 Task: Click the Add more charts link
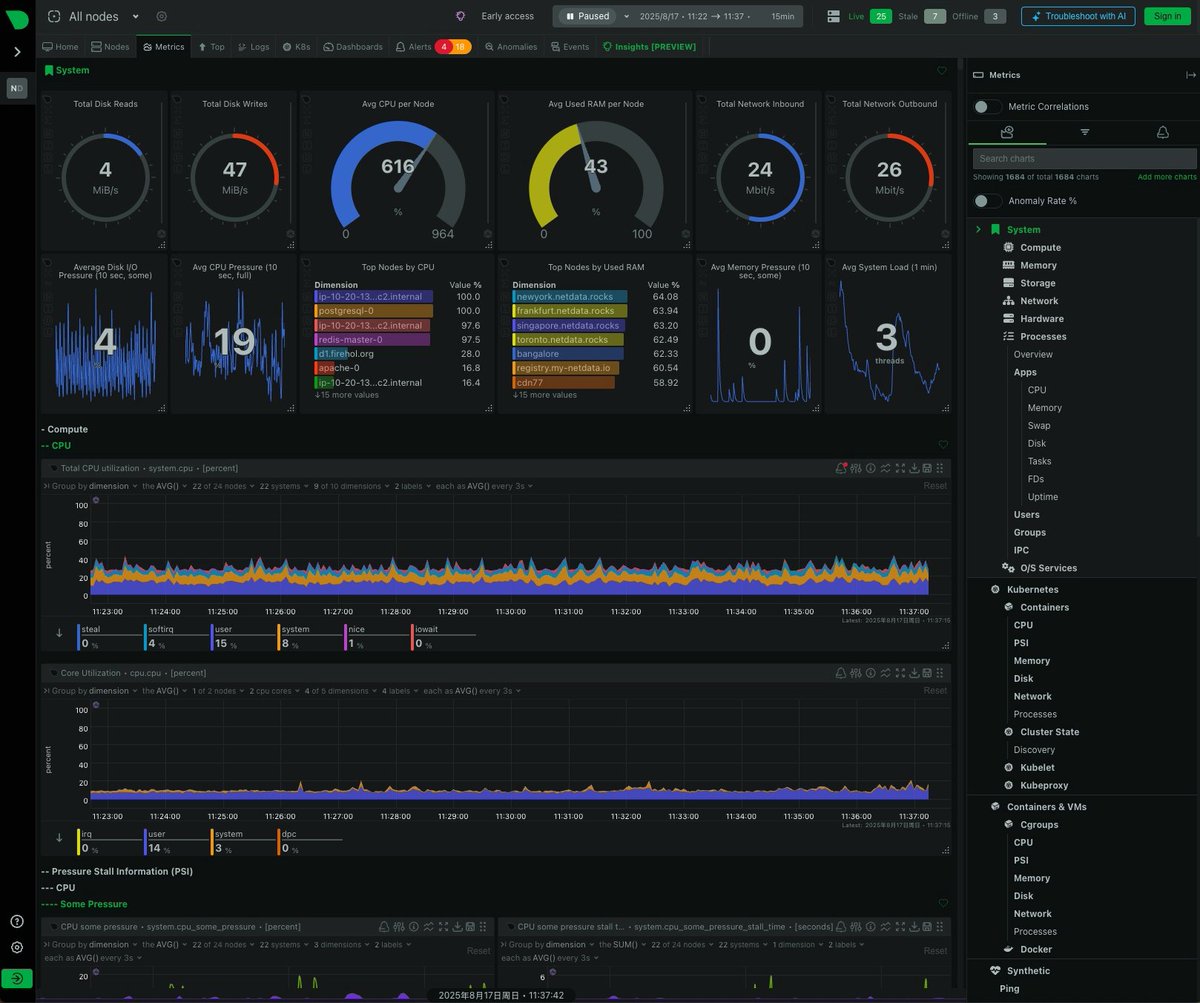point(1167,177)
